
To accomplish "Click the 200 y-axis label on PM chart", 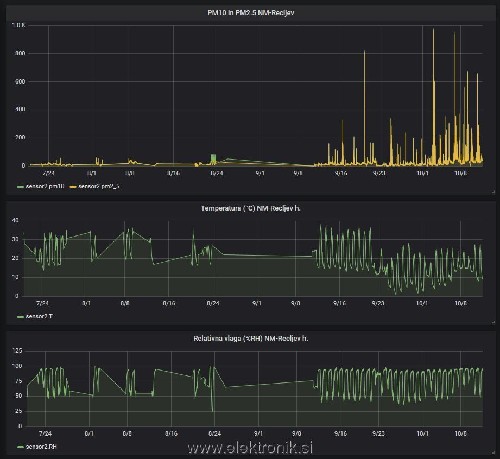I will pyautogui.click(x=20, y=137).
